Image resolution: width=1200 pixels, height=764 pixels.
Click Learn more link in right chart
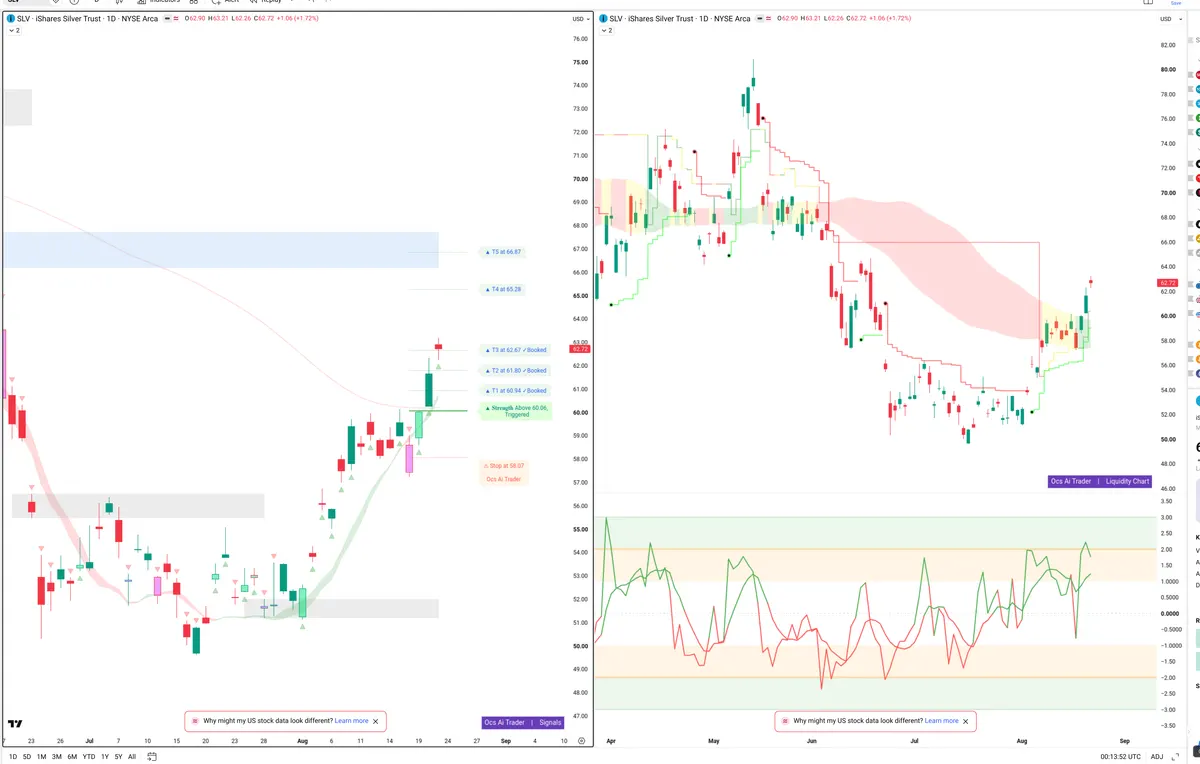941,720
